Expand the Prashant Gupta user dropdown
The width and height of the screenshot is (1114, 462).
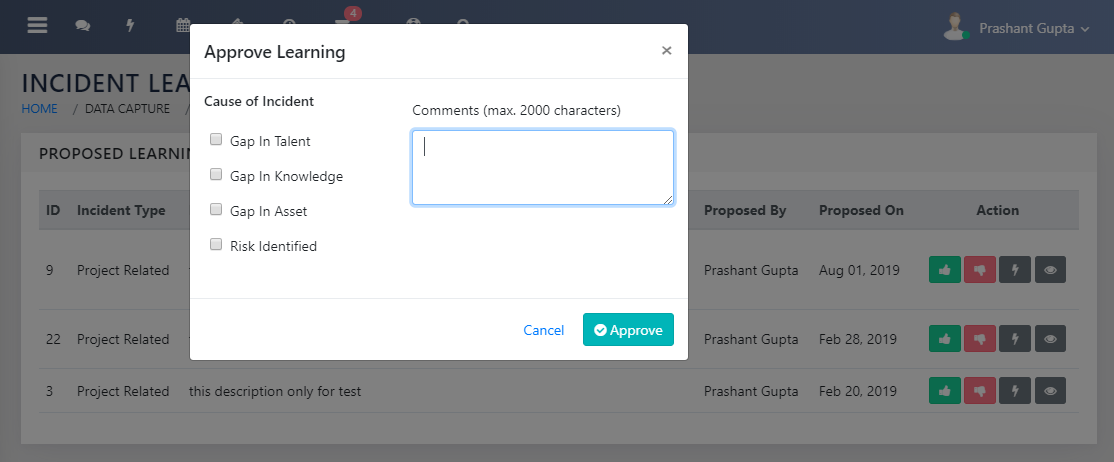pos(1033,28)
